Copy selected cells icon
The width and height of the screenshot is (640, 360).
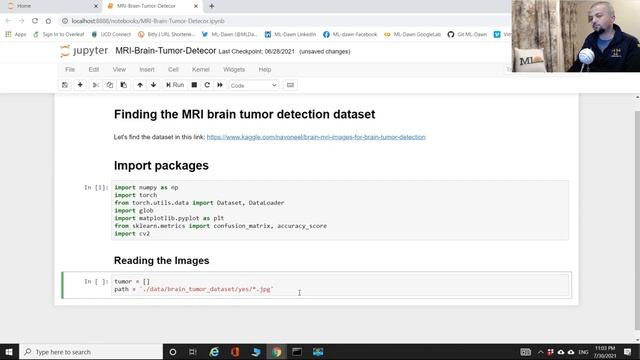tap(109, 85)
